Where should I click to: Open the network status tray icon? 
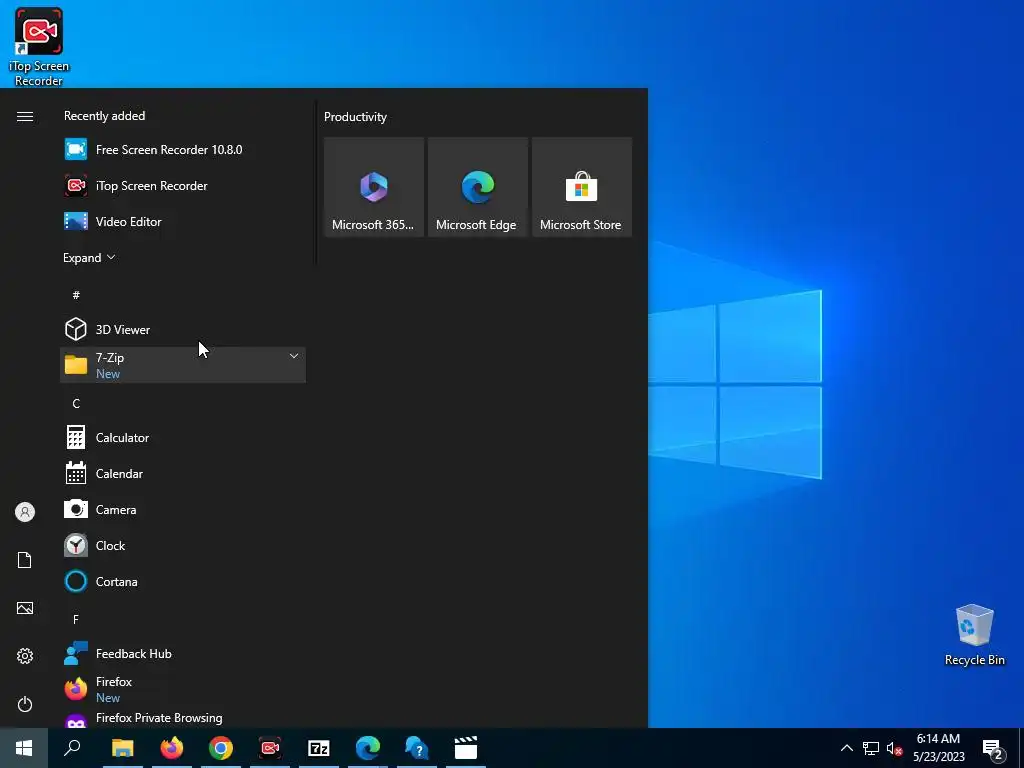[871, 748]
